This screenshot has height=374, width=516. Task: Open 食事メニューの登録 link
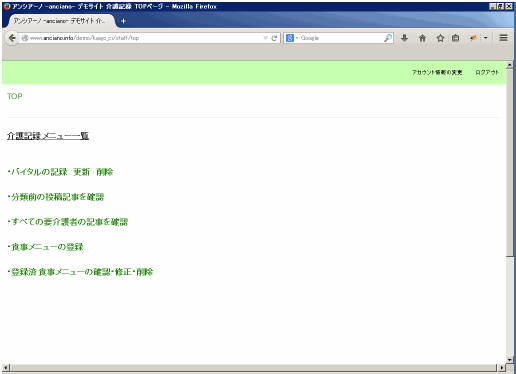(x=47, y=247)
